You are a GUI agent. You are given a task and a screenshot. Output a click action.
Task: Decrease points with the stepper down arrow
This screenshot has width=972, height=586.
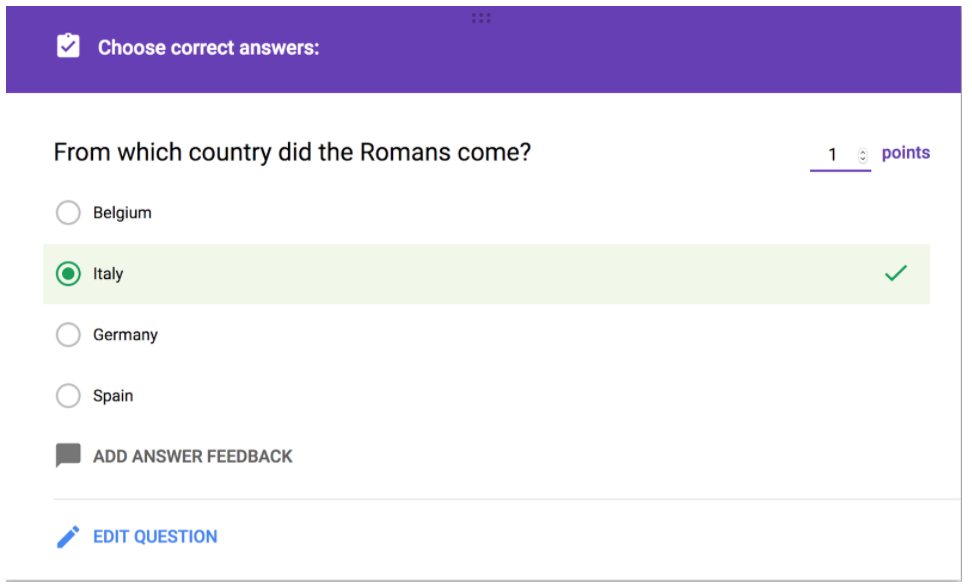(x=863, y=159)
